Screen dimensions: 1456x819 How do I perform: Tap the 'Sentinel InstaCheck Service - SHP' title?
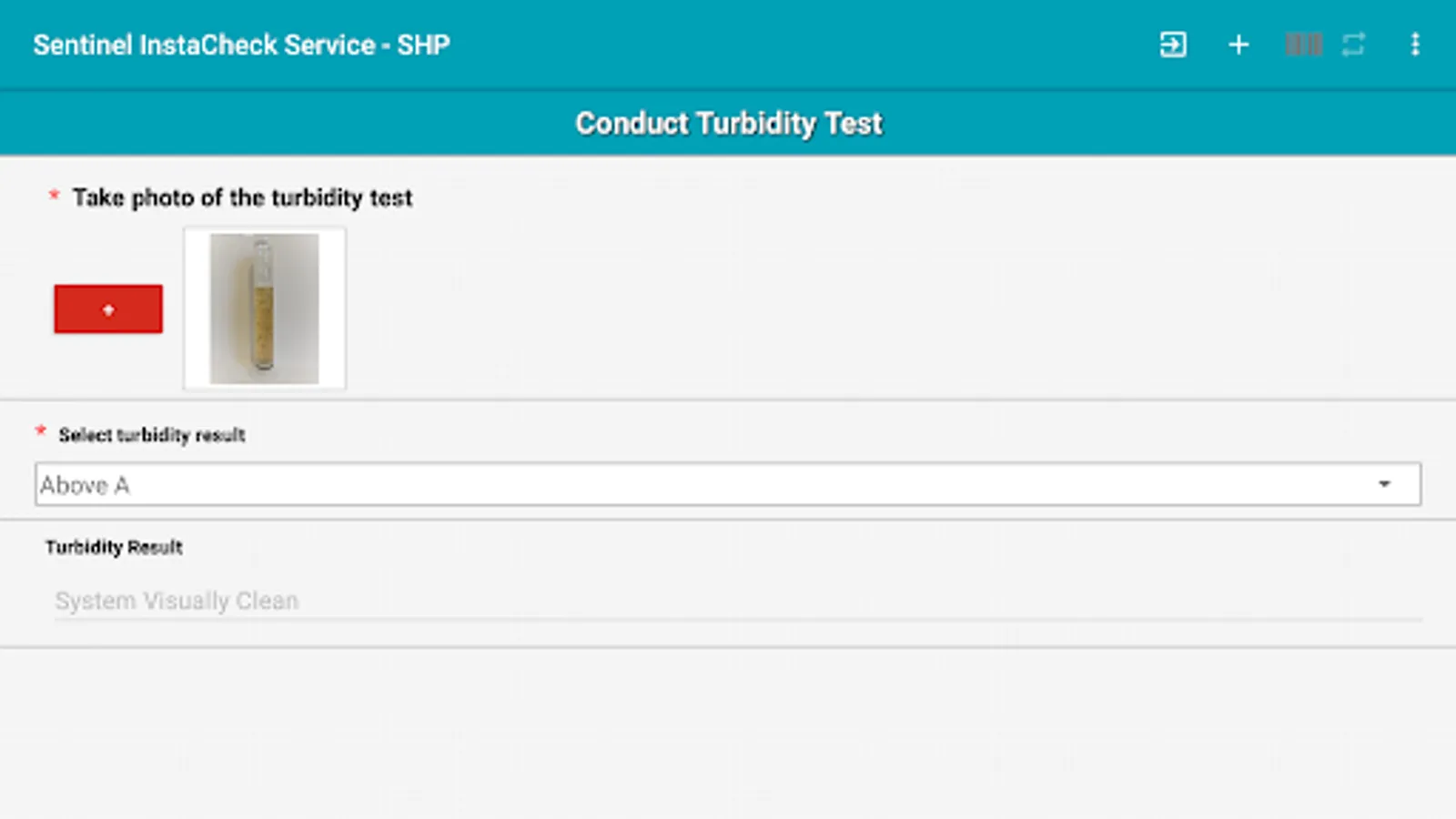click(241, 45)
